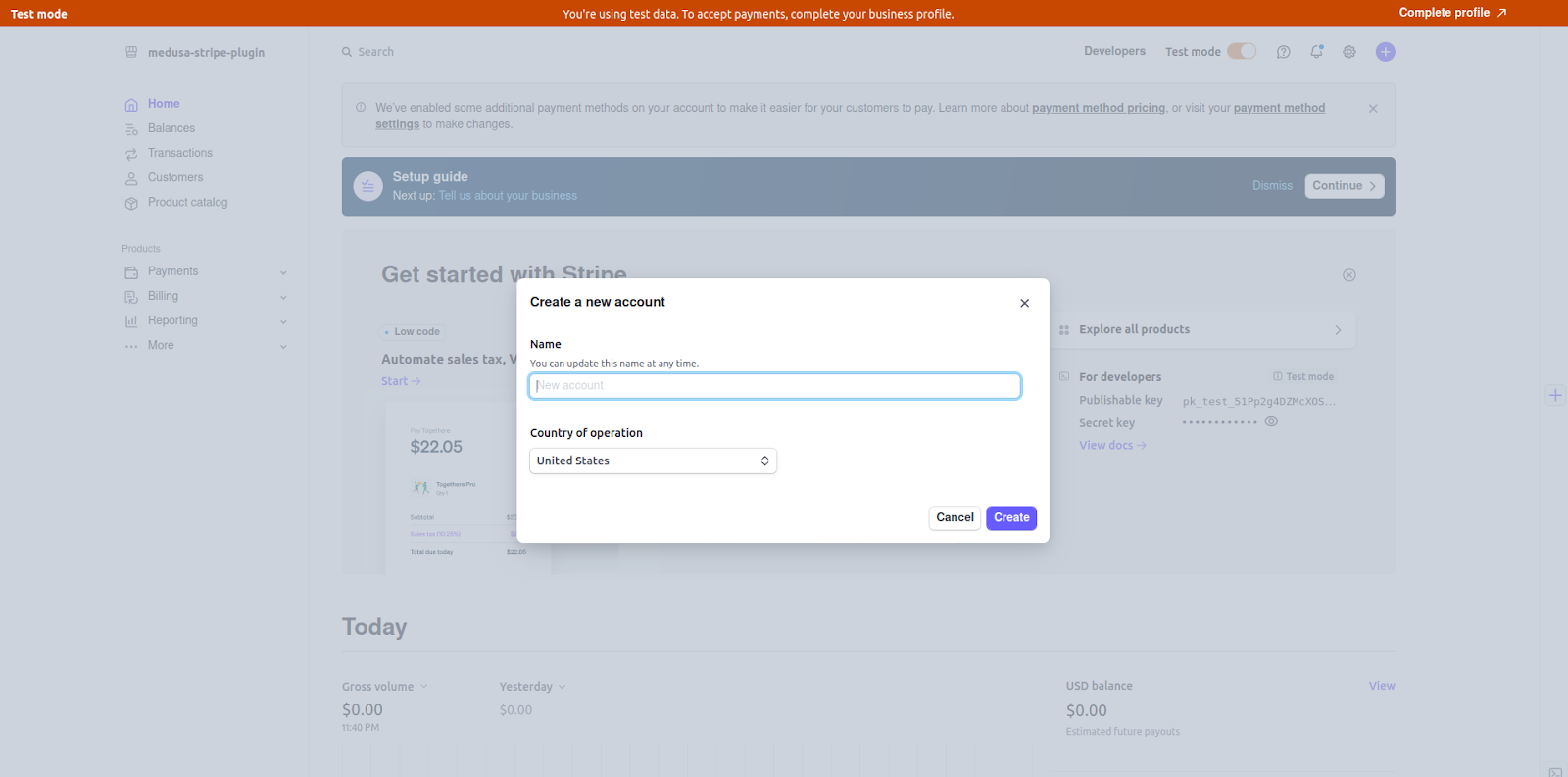Click the search magnifier icon

[x=347, y=52]
